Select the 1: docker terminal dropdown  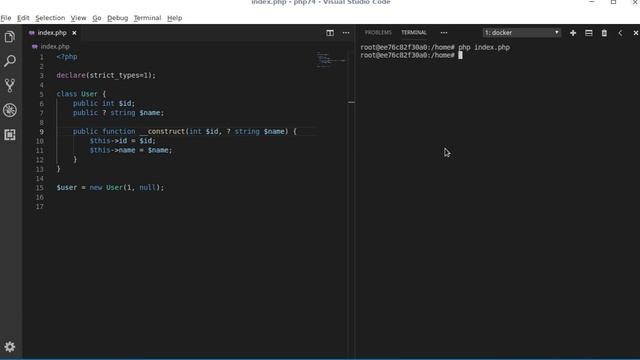(x=521, y=33)
